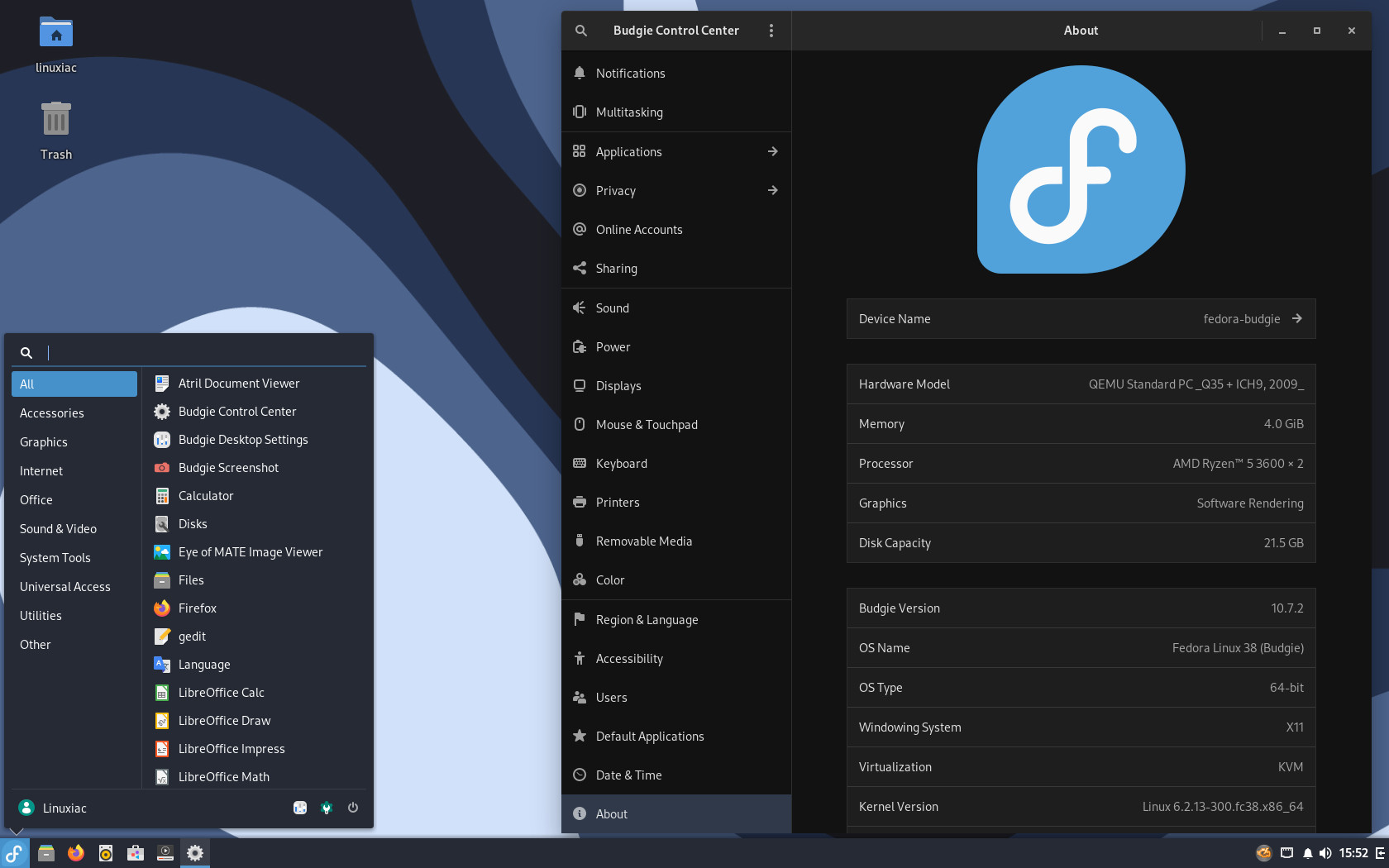Image resolution: width=1389 pixels, height=868 pixels.
Task: Open Keyboard settings panel
Action: tap(676, 464)
